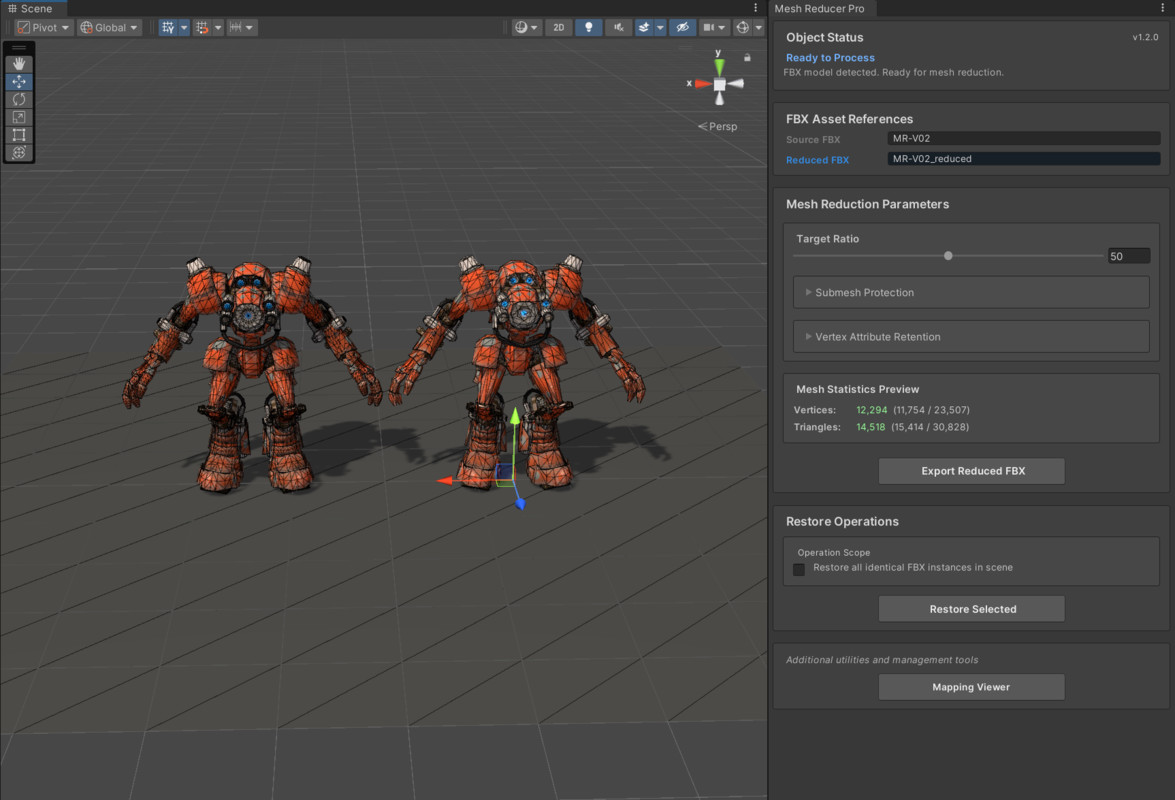Image resolution: width=1175 pixels, height=800 pixels.
Task: Toggle hidden objects visibility icon
Action: click(682, 28)
